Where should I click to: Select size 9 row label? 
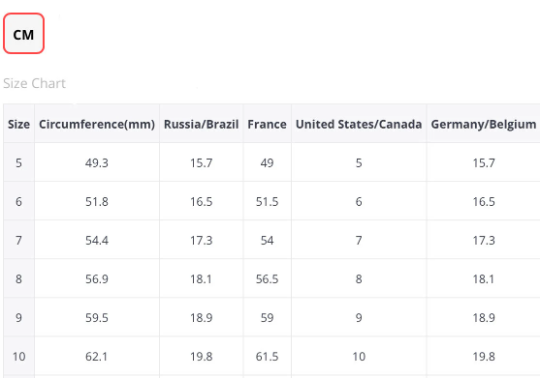point(19,317)
